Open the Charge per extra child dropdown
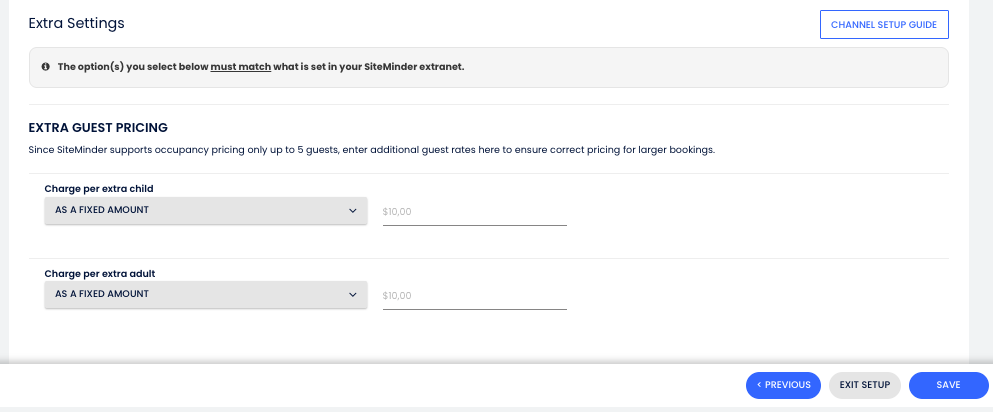The image size is (993, 412). coord(205,211)
